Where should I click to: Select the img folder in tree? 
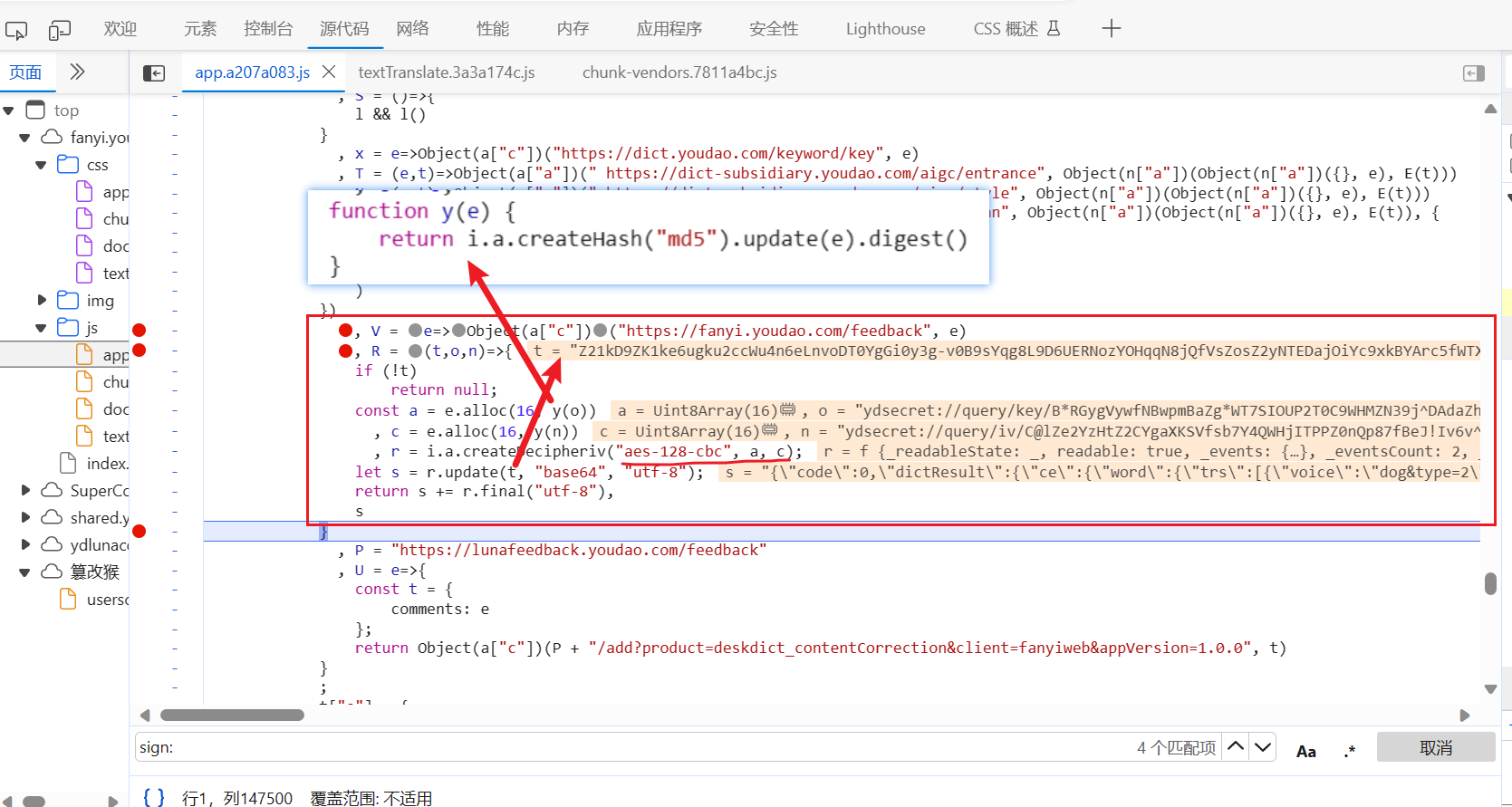(85, 300)
